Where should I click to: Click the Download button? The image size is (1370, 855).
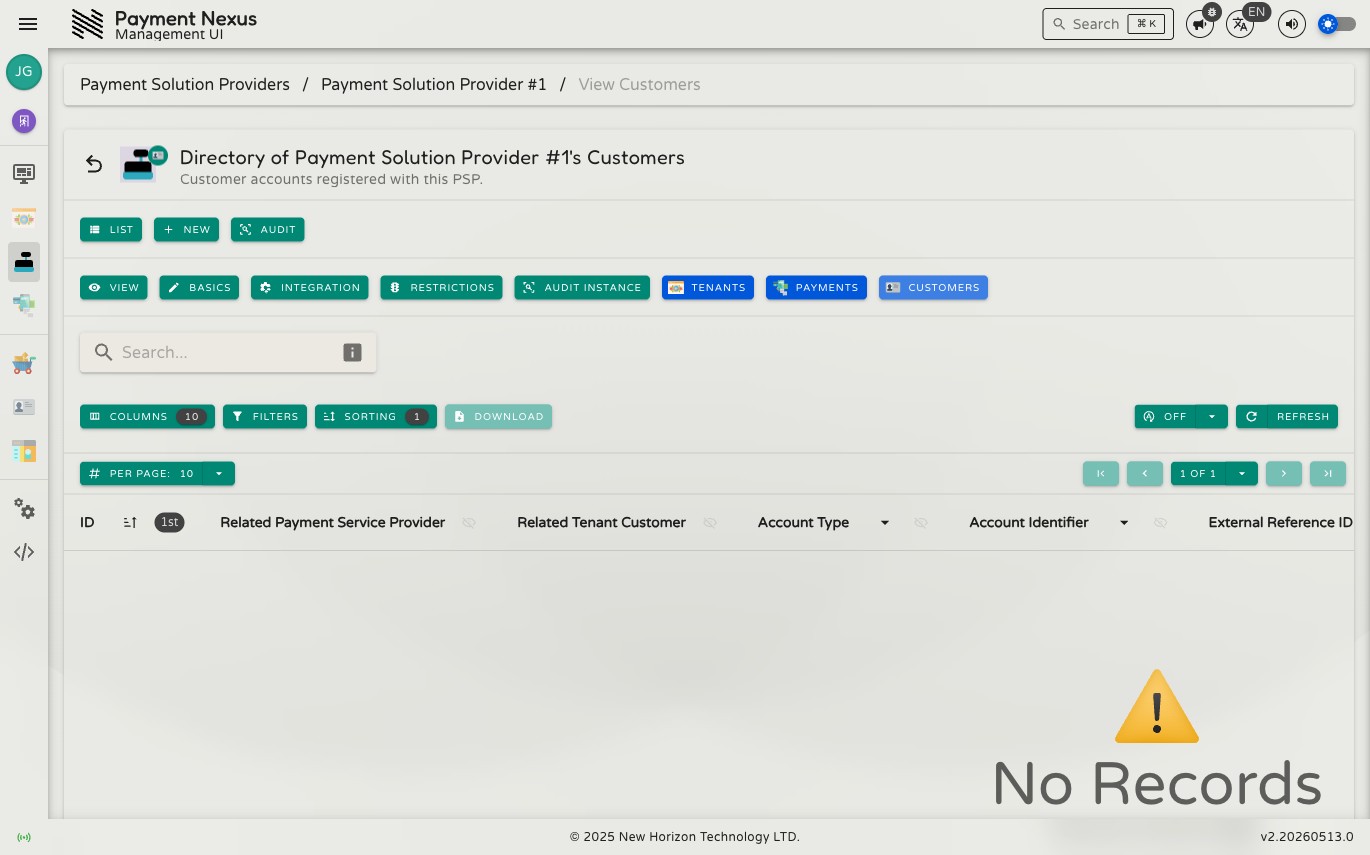(498, 417)
